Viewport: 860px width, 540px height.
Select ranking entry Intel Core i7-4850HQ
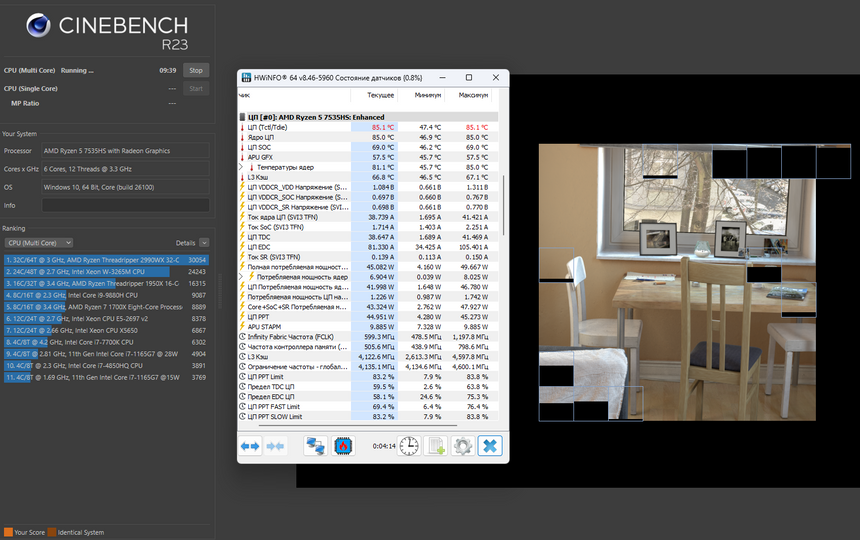(106, 366)
